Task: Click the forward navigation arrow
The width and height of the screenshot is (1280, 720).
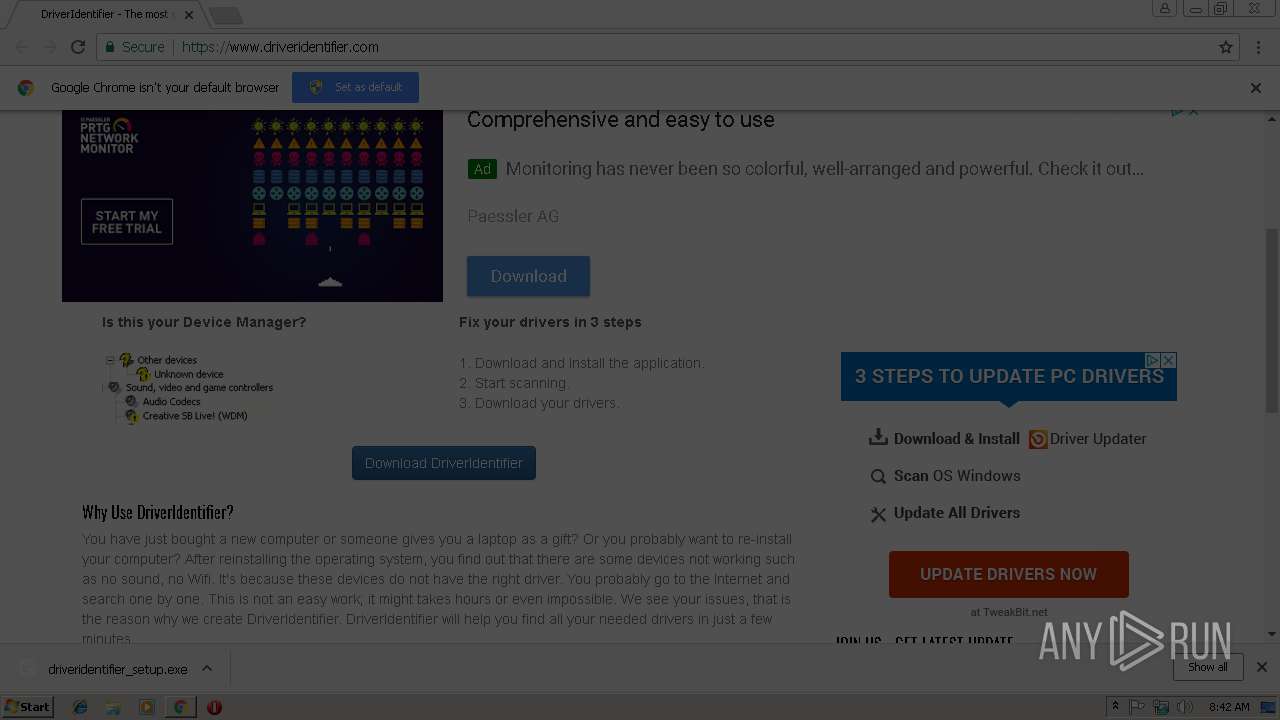Action: pyautogui.click(x=50, y=47)
